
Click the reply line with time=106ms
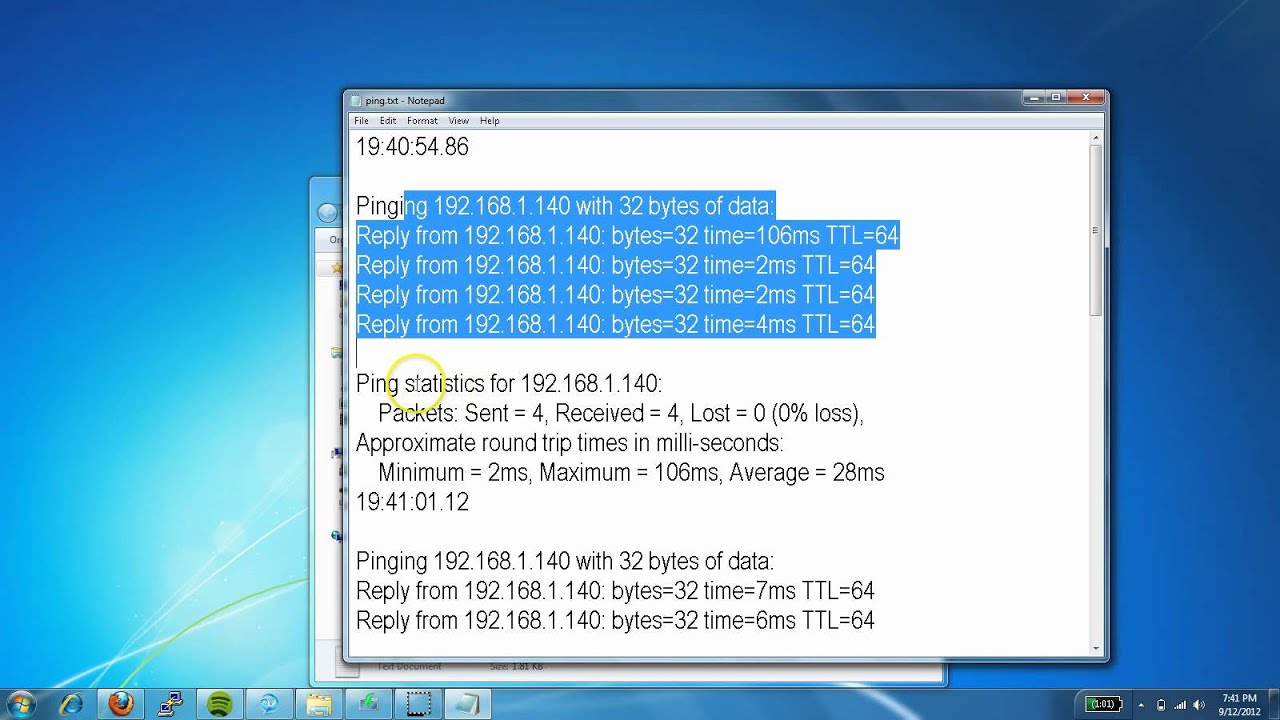coord(627,236)
